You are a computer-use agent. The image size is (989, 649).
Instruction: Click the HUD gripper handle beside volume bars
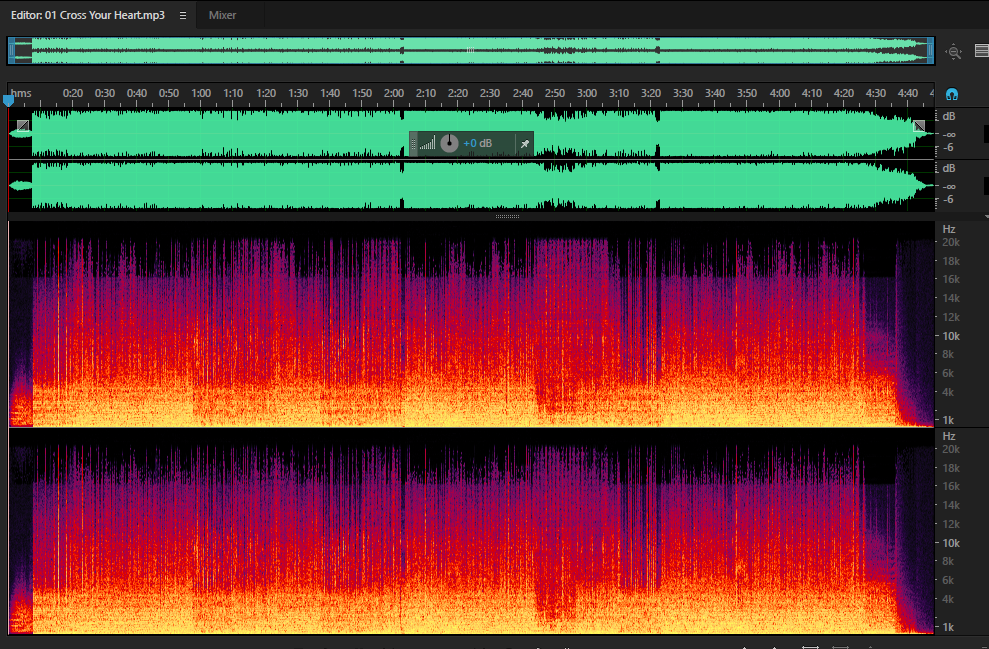[x=414, y=144]
